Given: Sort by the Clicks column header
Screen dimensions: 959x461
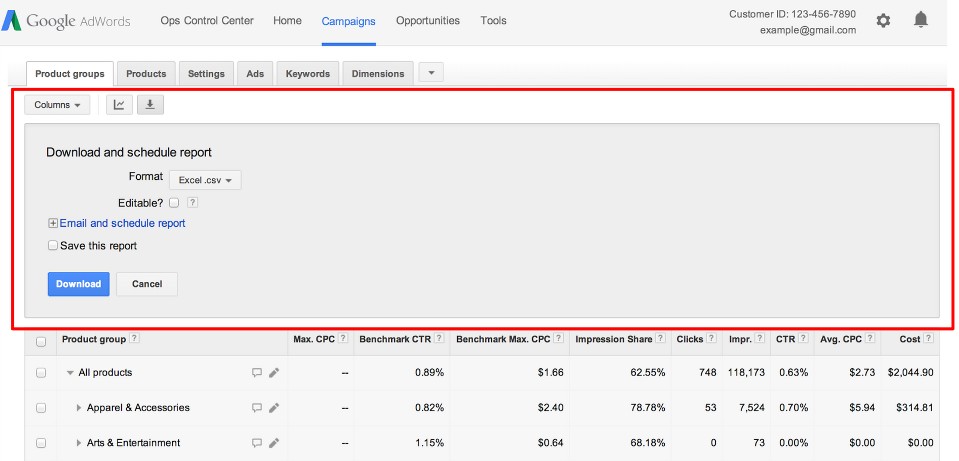Looking at the screenshot, I should tap(690, 339).
